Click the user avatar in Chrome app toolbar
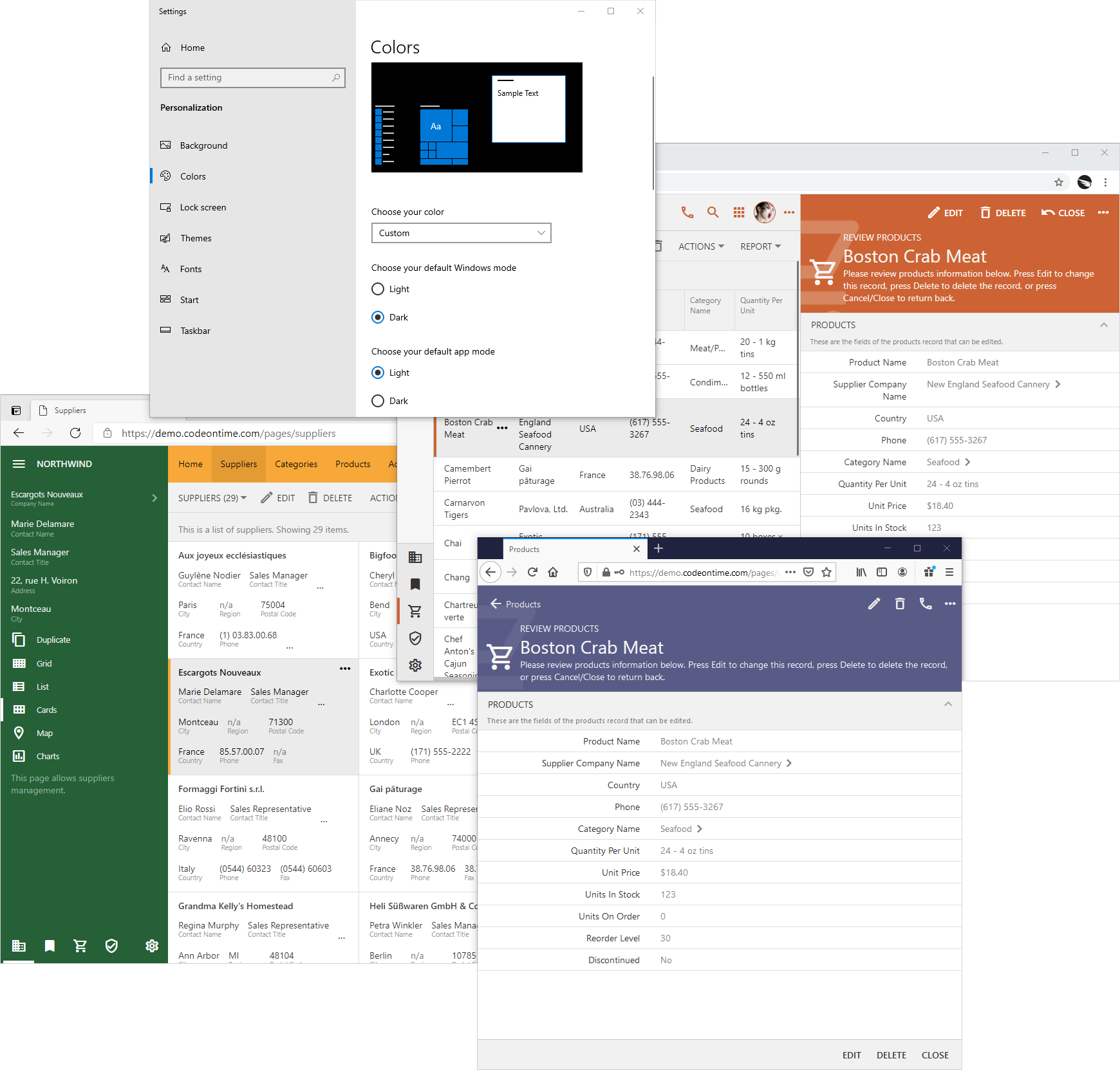Viewport: 1120px width, 1070px height. click(x=765, y=212)
